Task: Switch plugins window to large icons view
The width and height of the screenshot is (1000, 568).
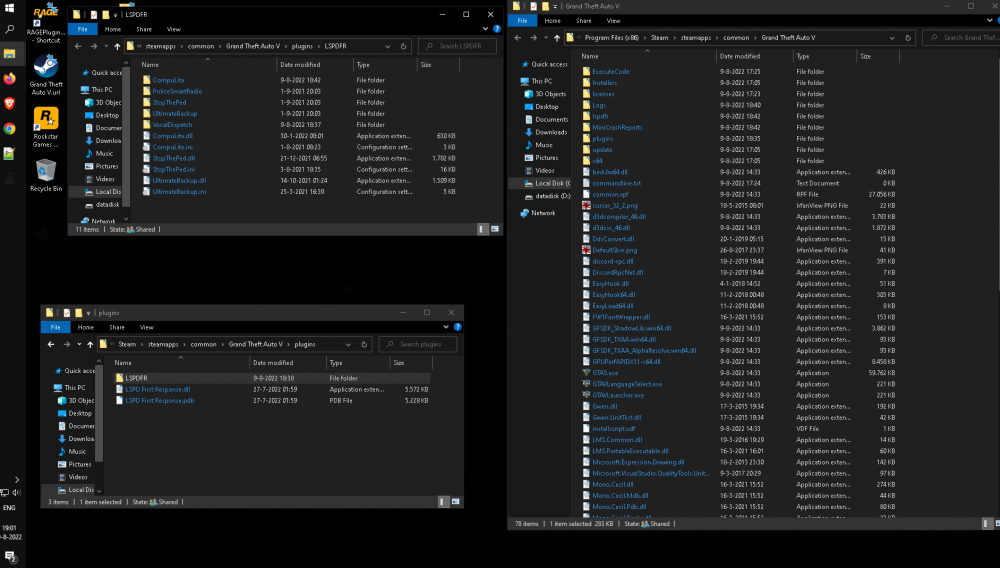Action: pyautogui.click(x=457, y=501)
